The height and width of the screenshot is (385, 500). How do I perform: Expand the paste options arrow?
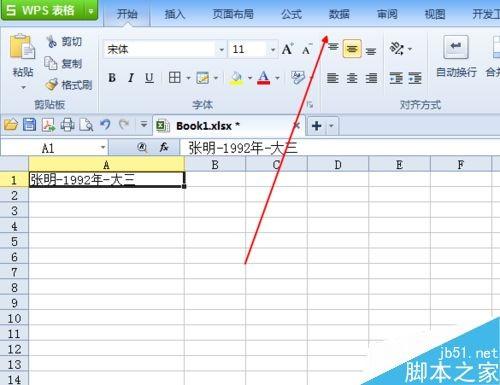point(23,87)
